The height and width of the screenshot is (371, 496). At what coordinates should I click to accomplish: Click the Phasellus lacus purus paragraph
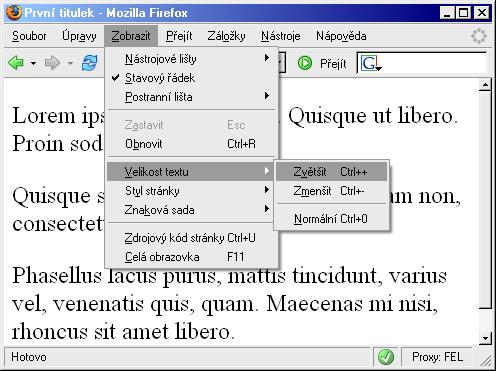(229, 304)
